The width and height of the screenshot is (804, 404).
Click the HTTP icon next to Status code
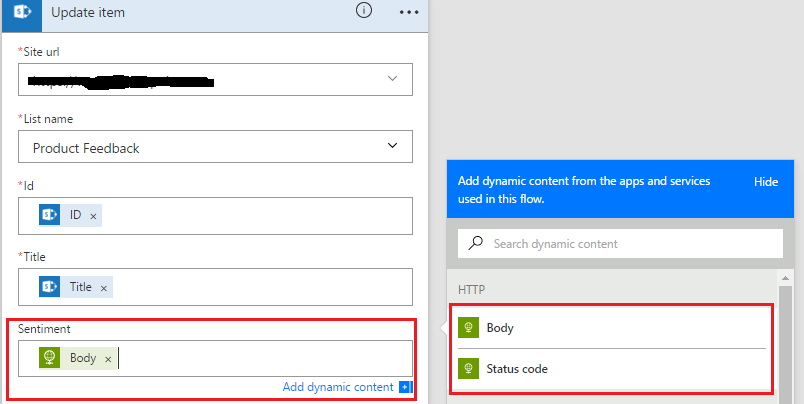point(468,369)
